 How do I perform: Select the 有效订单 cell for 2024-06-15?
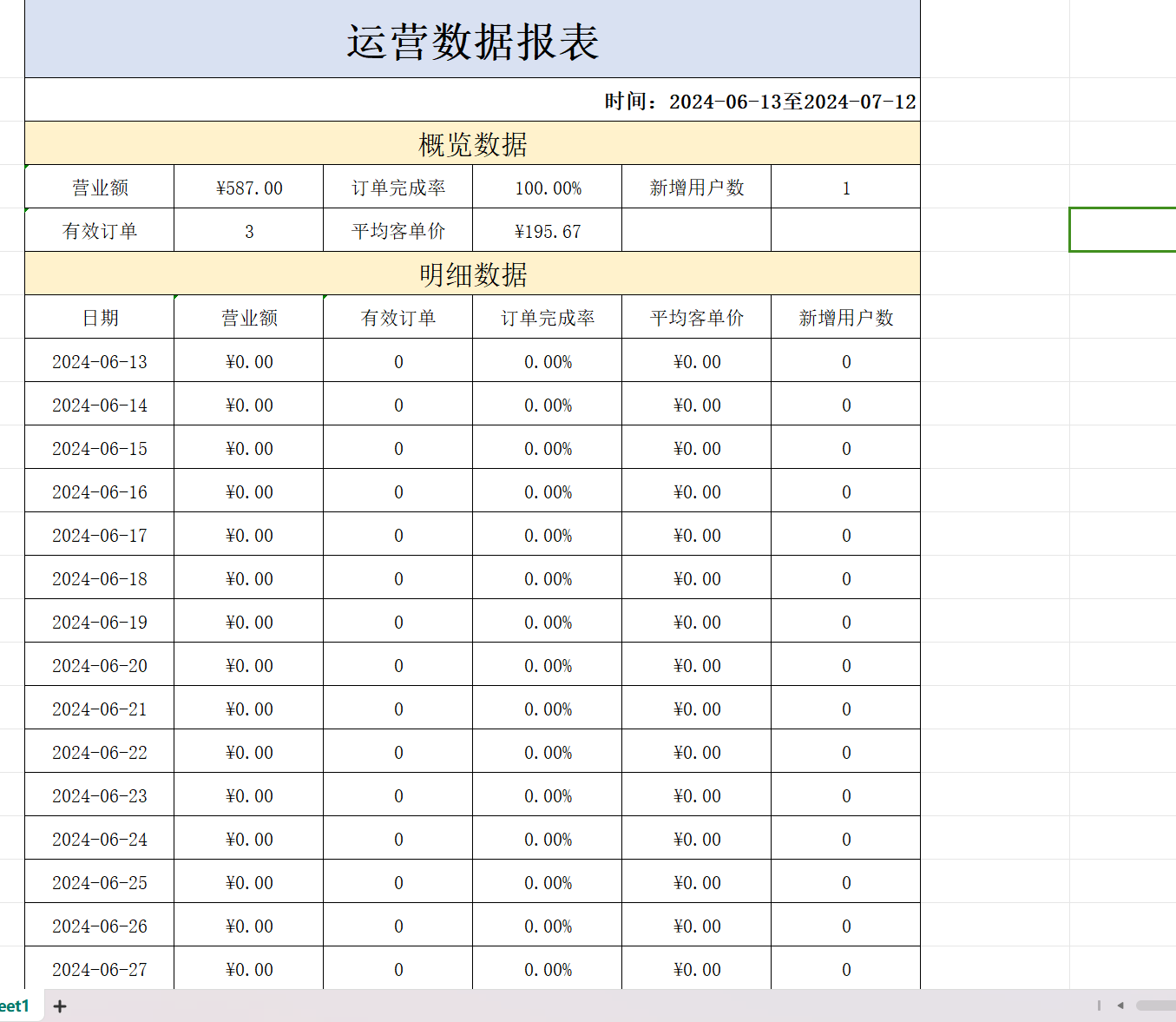coord(398,447)
